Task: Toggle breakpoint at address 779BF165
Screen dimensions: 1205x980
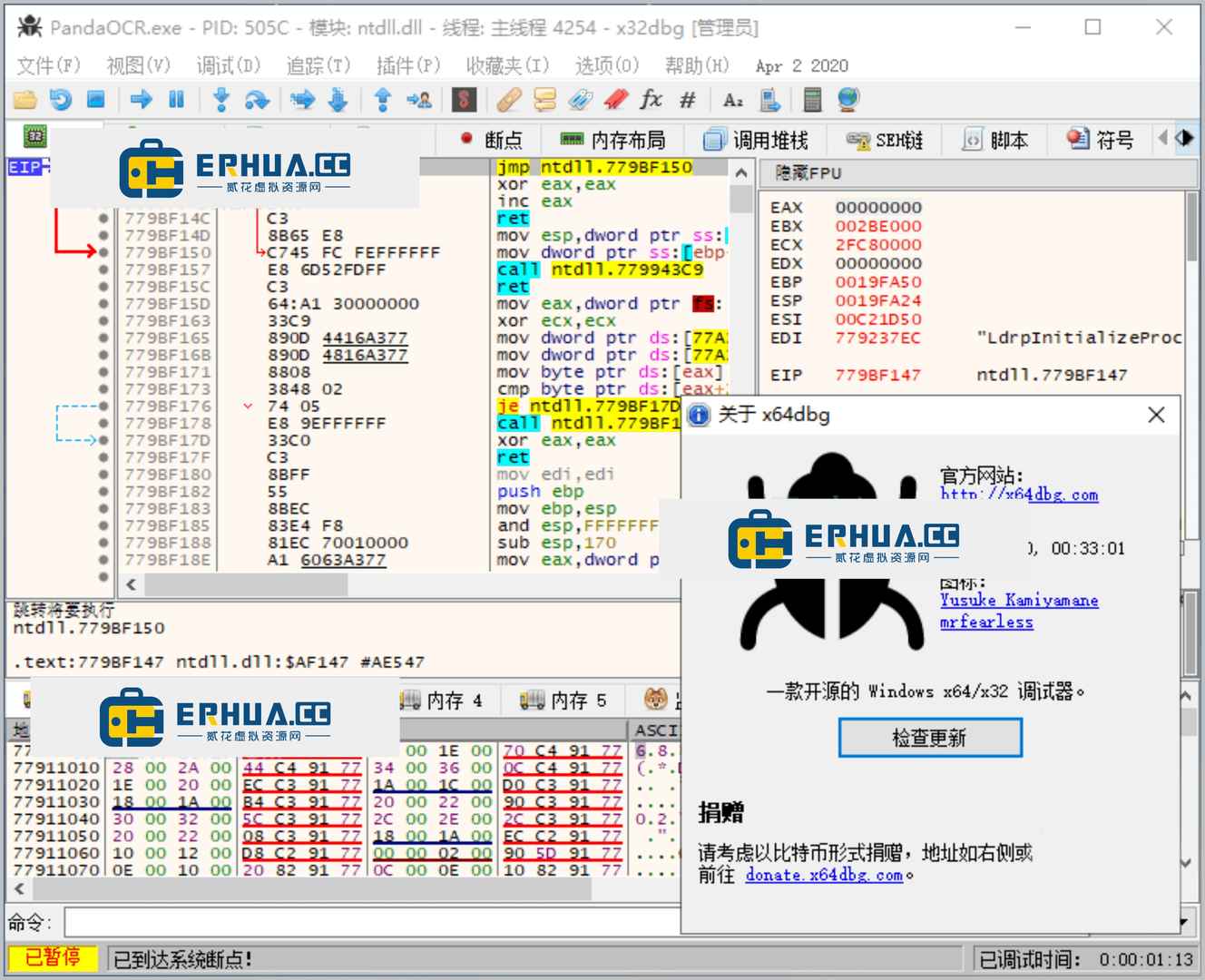Action: (103, 338)
